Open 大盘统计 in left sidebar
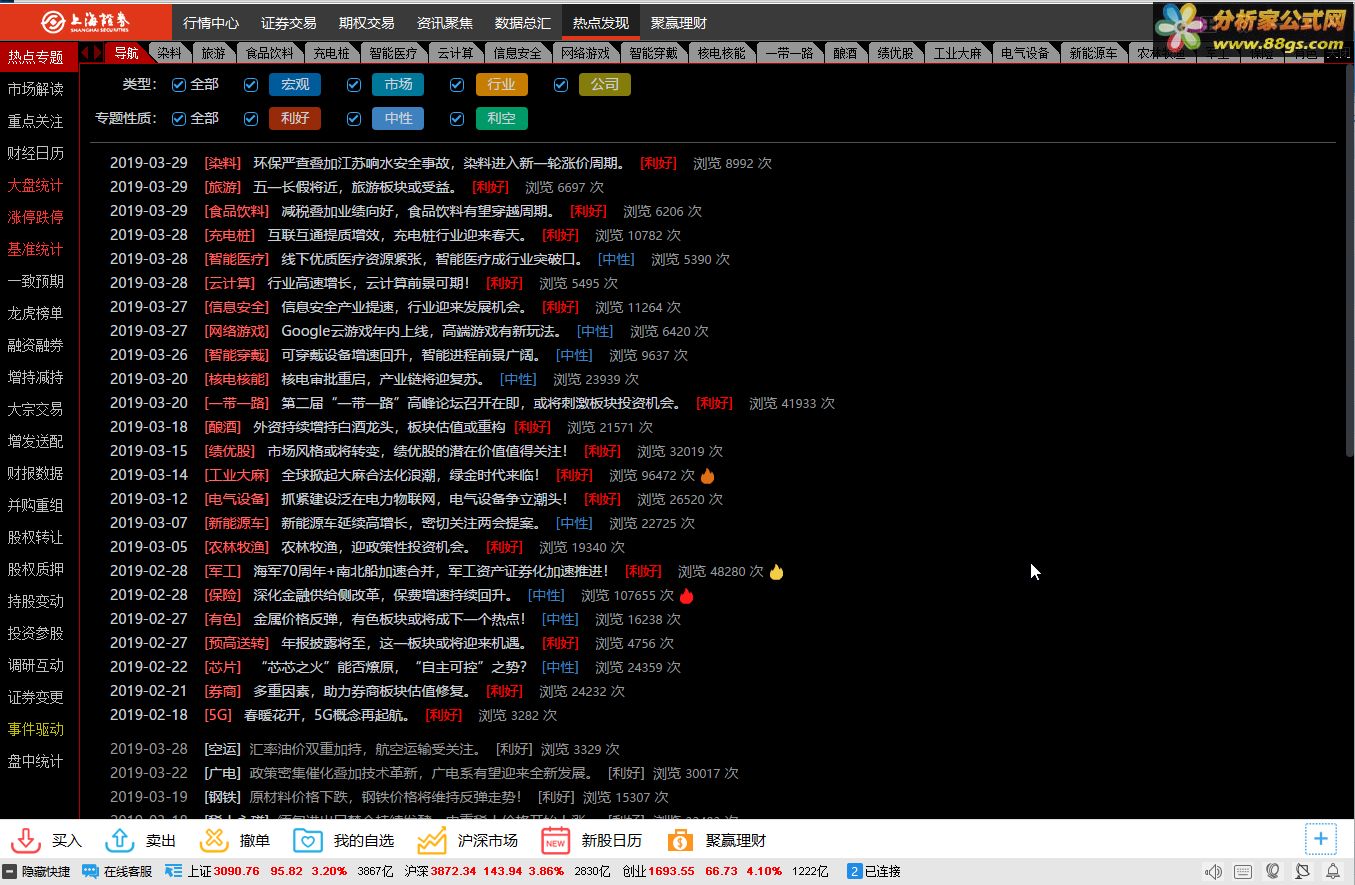This screenshot has height=885, width=1355. [36, 186]
